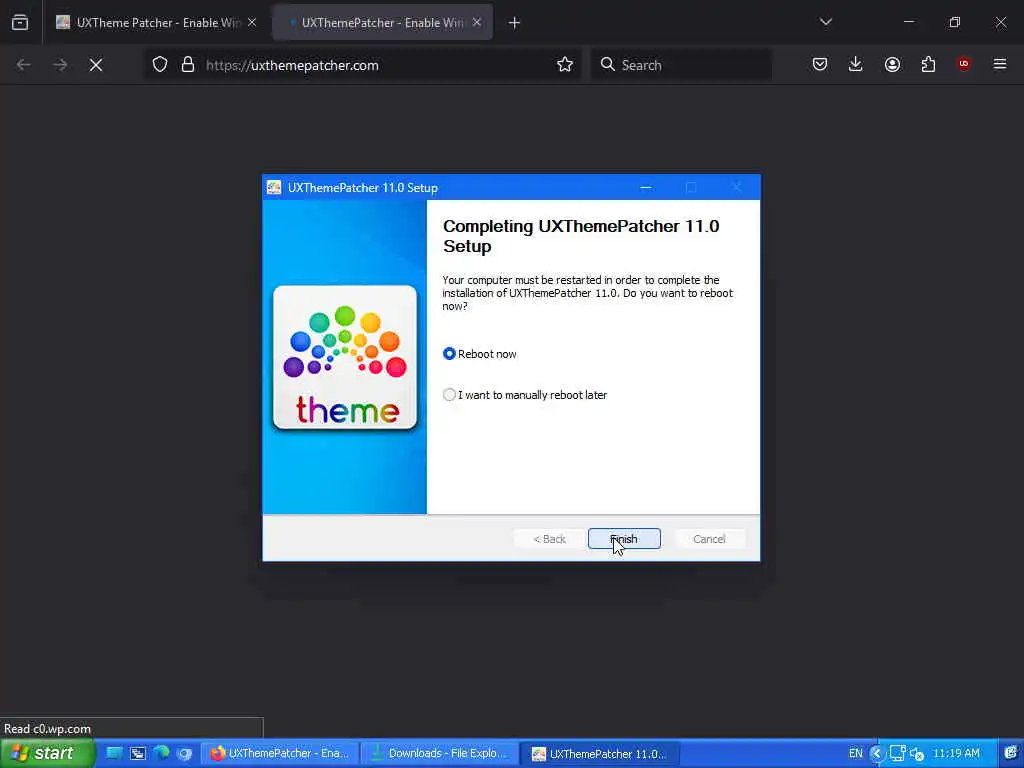Click the second quick launch window icon
Image resolution: width=1024 pixels, height=768 pixels.
click(x=138, y=754)
